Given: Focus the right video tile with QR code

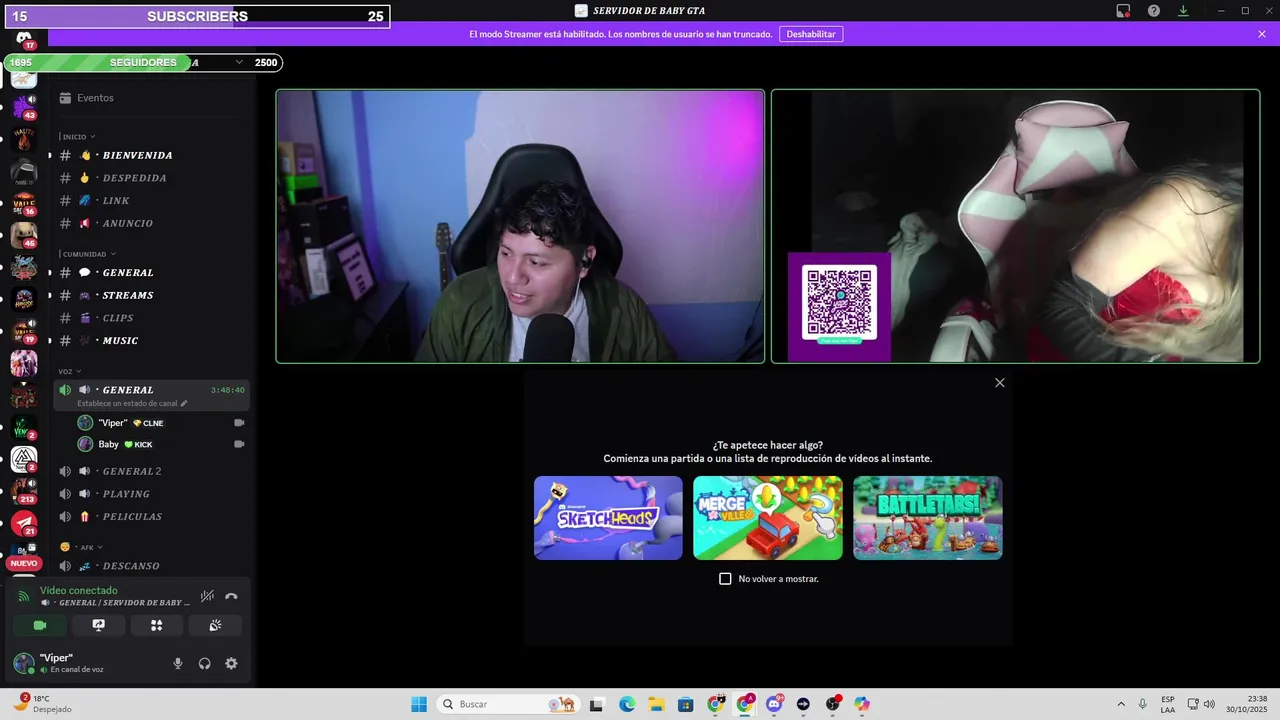Looking at the screenshot, I should [1016, 226].
